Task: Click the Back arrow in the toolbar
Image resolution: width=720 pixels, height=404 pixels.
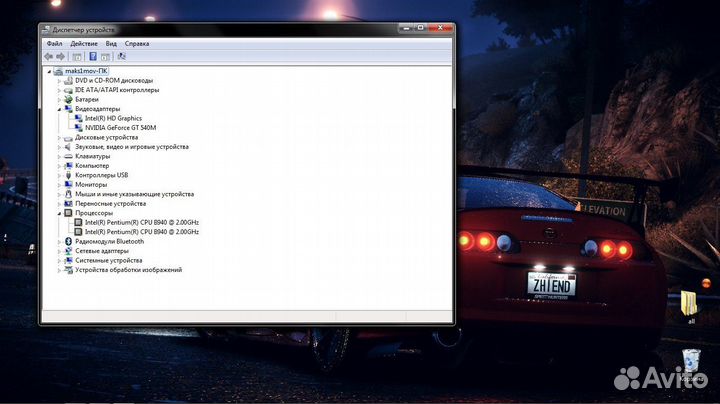Action: [x=49, y=56]
